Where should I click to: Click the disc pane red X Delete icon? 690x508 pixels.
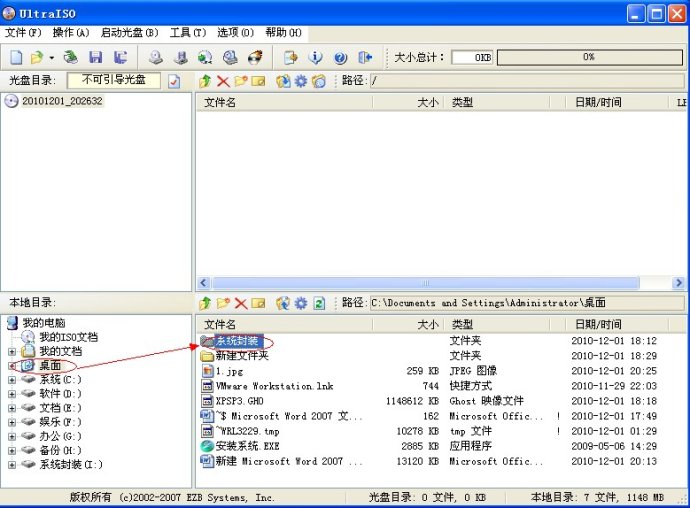tap(223, 81)
